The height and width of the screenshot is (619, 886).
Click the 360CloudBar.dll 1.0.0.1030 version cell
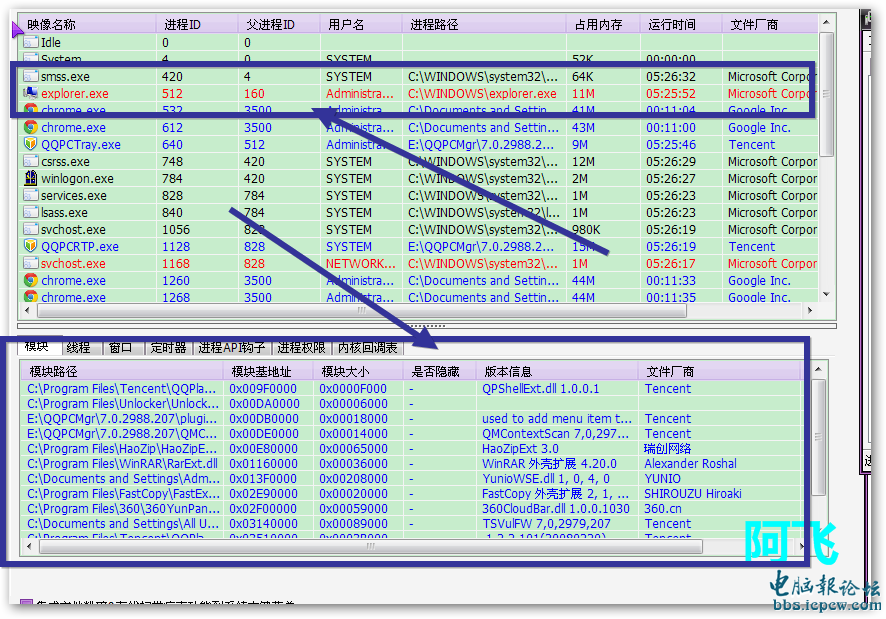click(555, 509)
